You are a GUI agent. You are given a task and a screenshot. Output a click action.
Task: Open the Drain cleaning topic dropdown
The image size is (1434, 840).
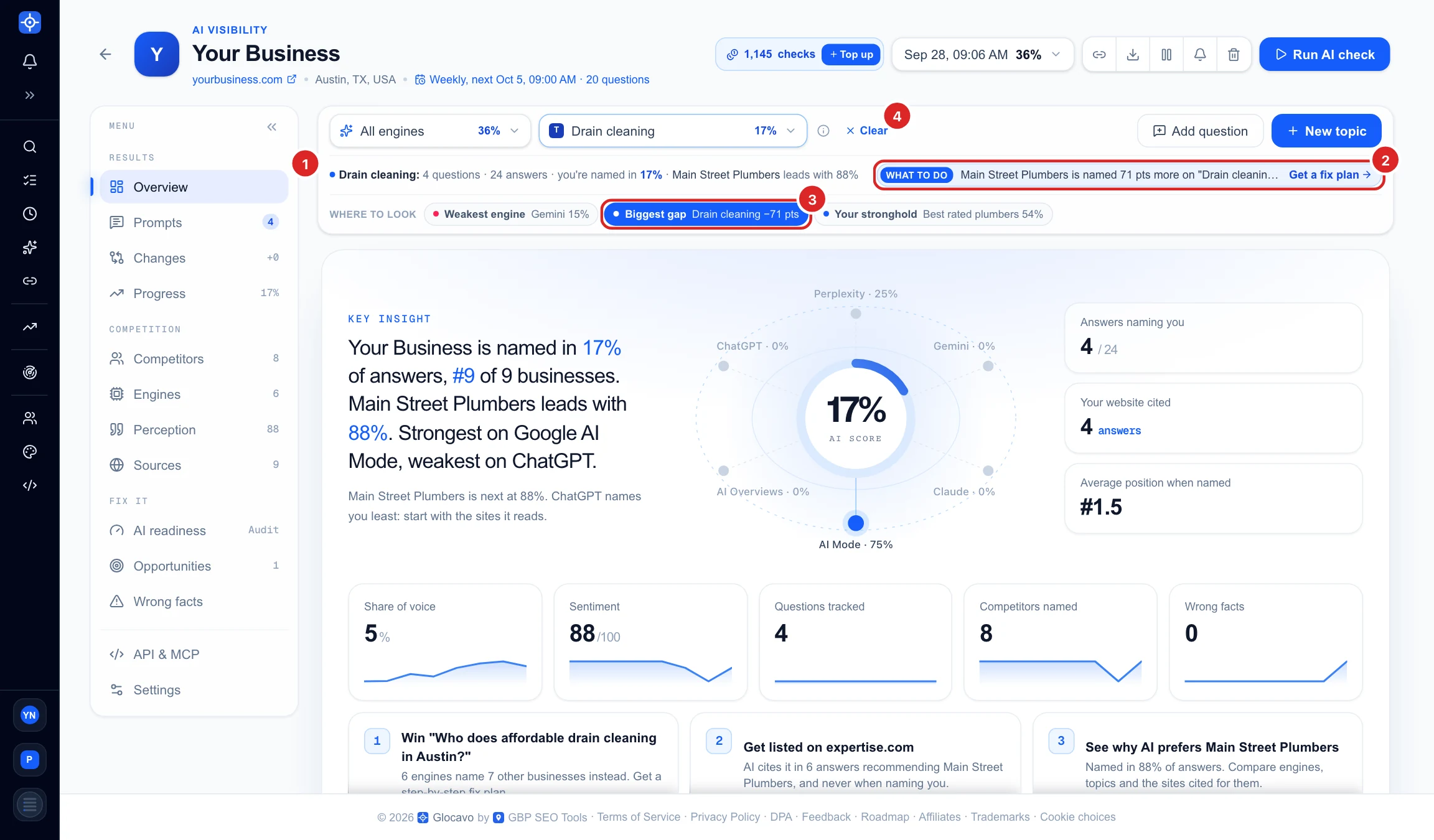(x=673, y=131)
